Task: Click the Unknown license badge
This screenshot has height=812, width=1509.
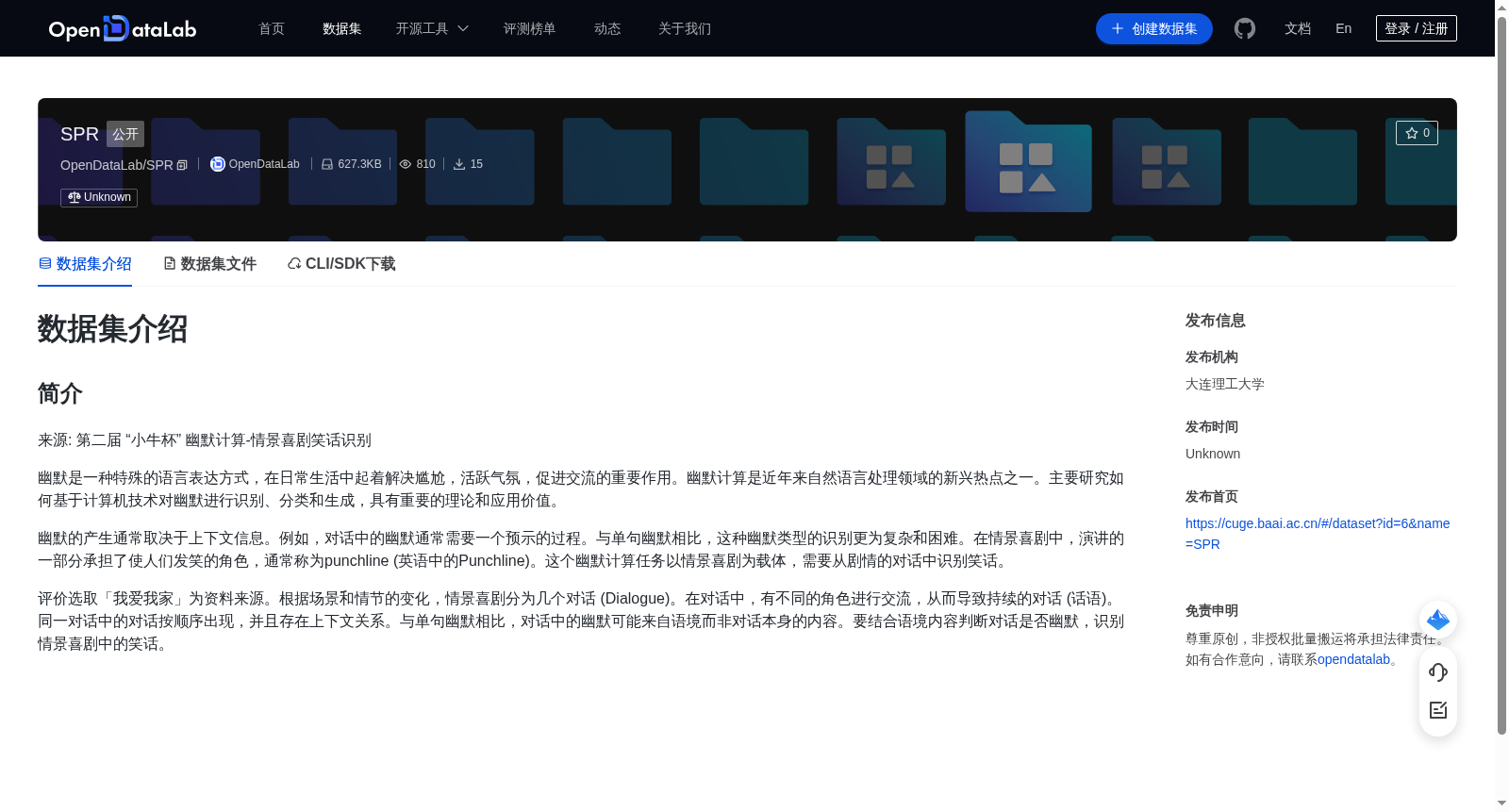Action: 99,197
